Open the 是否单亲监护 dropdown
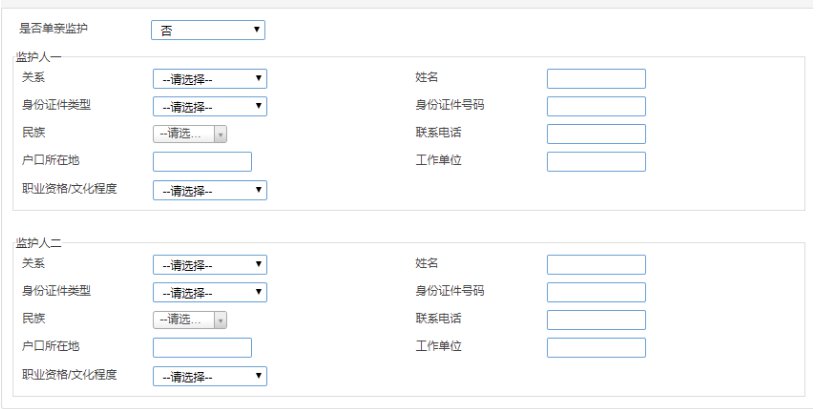 point(208,30)
